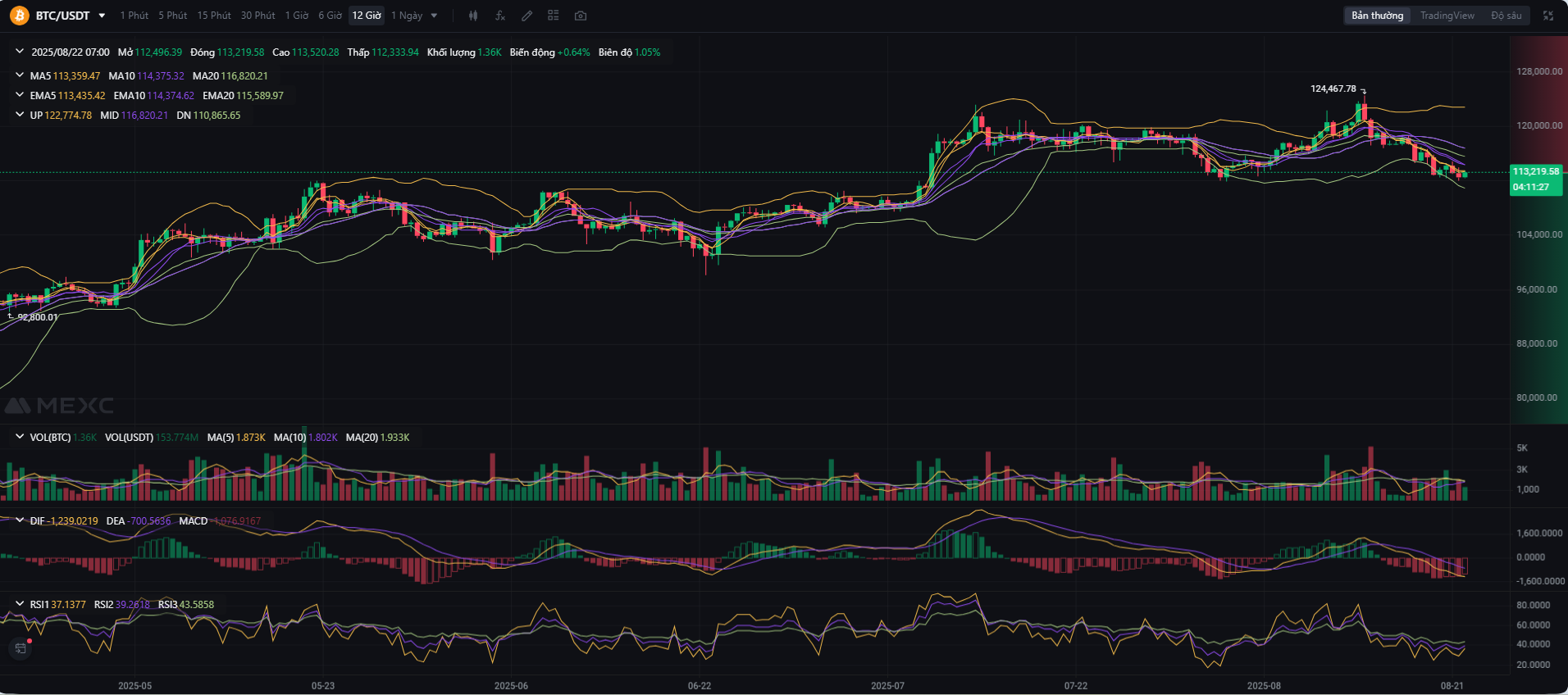Select the 12 Giờ timeframe
Viewport: 1568px width, 695px height.
point(367,16)
